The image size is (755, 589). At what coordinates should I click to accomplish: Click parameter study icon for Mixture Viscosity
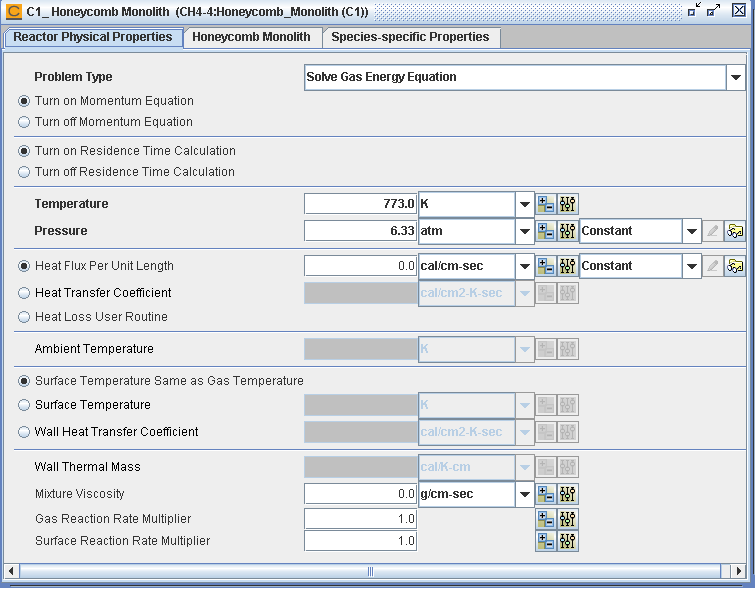[546, 494]
